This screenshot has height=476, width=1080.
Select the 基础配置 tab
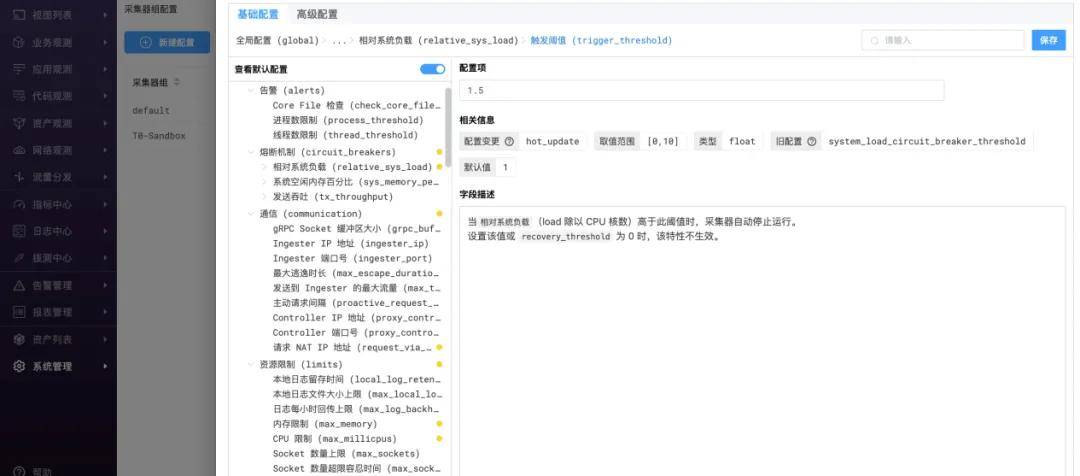pos(257,14)
